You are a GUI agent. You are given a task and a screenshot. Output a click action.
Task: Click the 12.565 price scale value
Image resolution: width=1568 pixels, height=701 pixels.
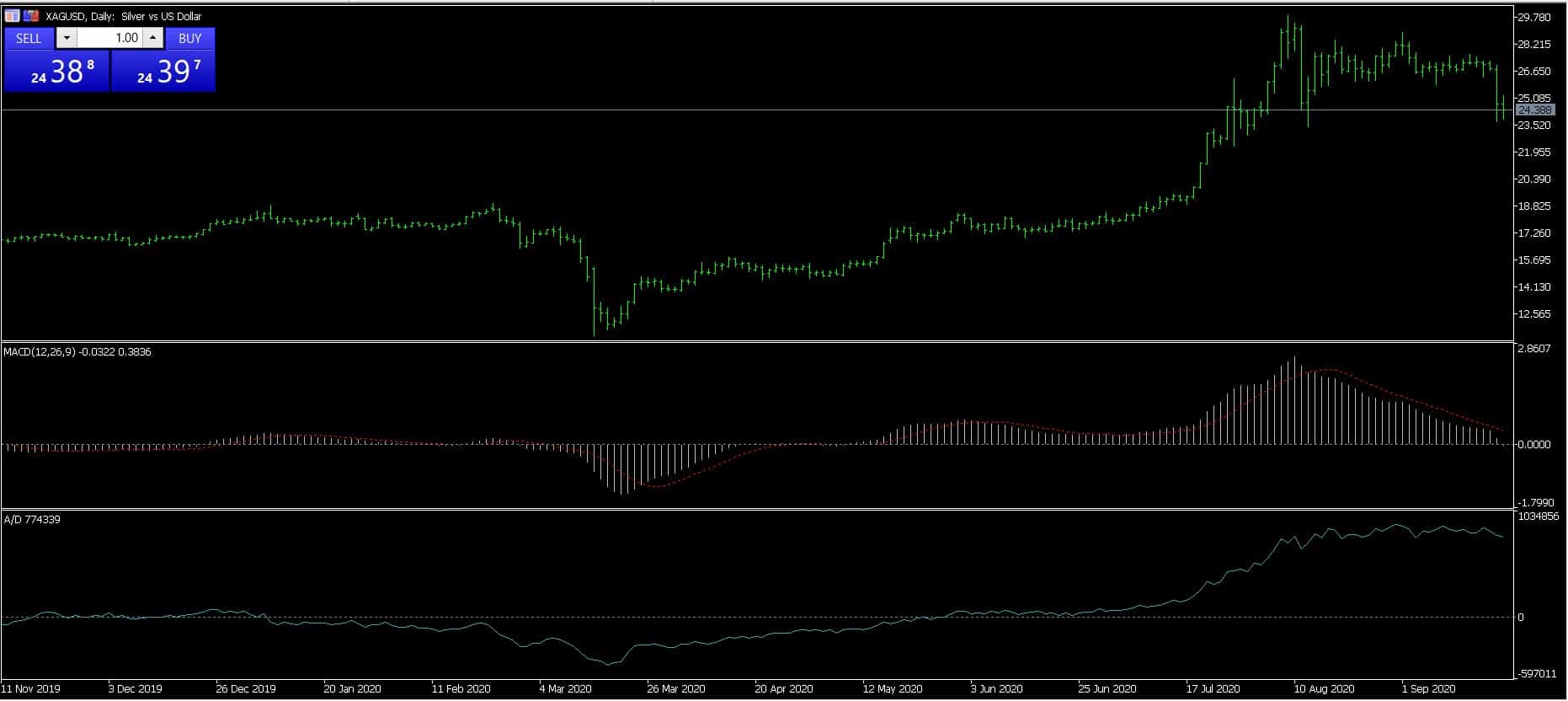pyautogui.click(x=1534, y=314)
